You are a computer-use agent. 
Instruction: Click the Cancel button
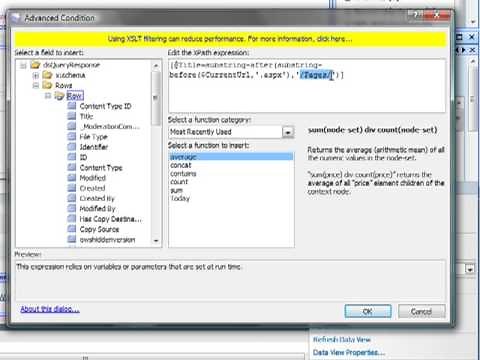pyautogui.click(x=421, y=311)
